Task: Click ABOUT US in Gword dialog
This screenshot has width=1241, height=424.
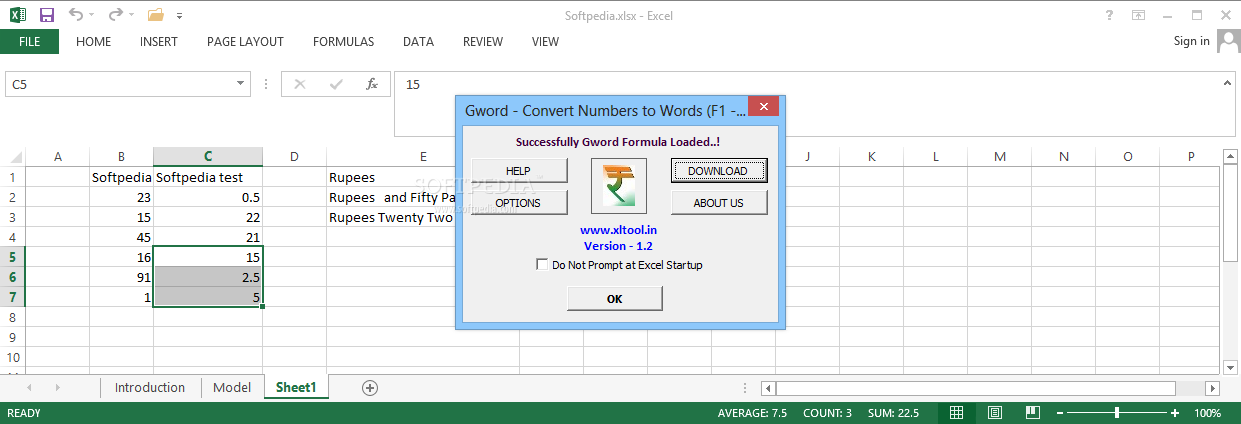Action: pos(718,203)
